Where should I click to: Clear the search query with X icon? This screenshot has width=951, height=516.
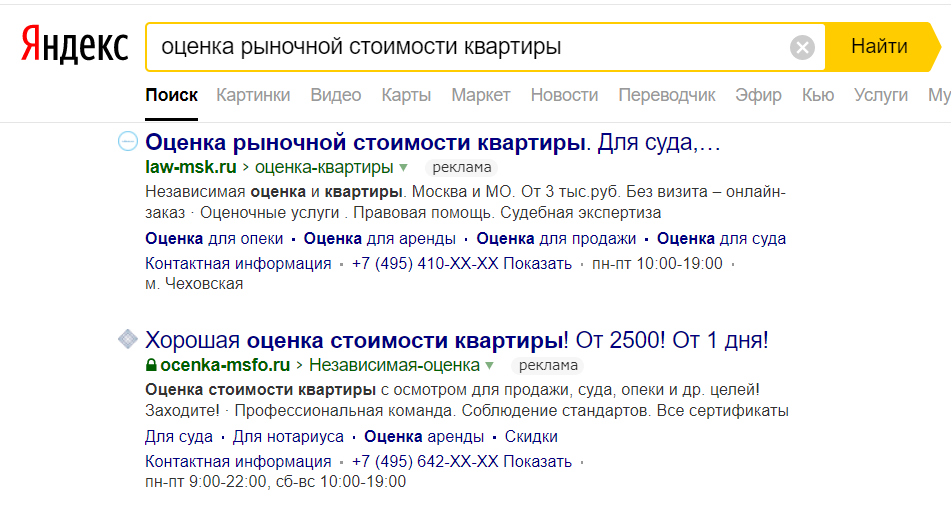tap(802, 47)
